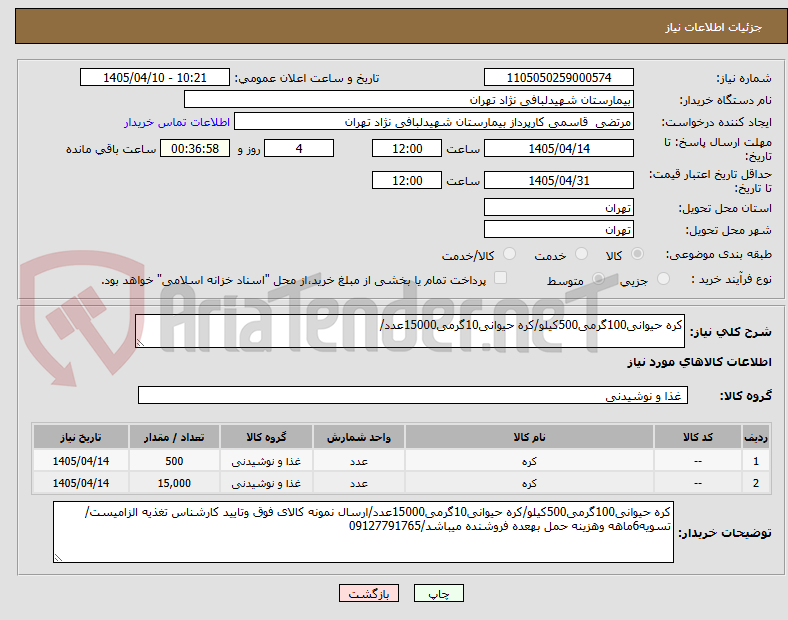Click the تعداد / مقدار column header
The width and height of the screenshot is (788, 620).
(x=174, y=437)
